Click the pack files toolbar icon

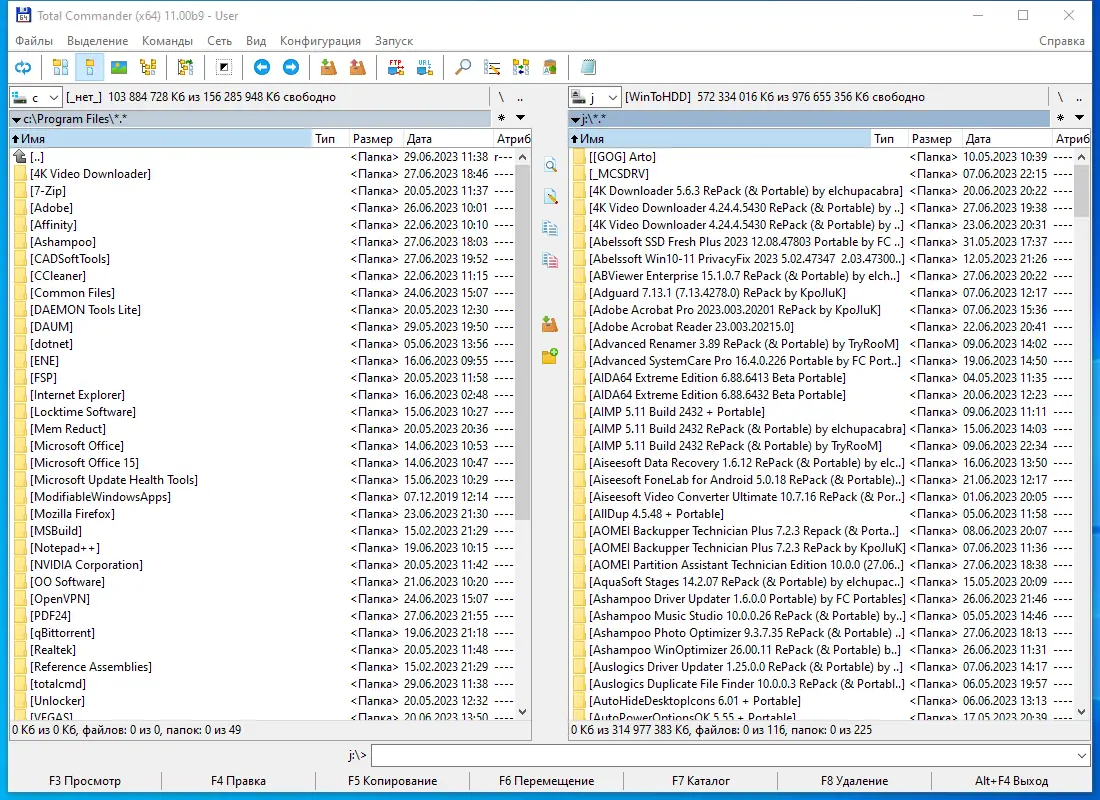pyautogui.click(x=328, y=67)
